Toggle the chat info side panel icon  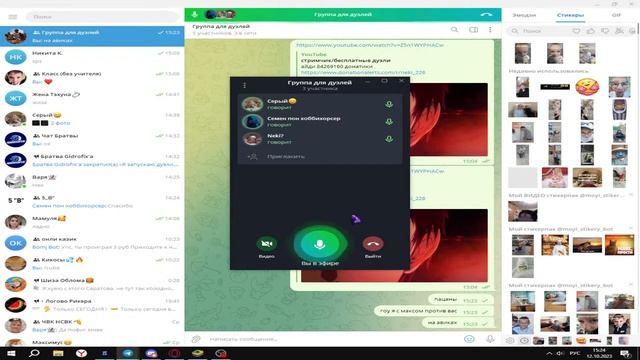[x=473, y=29]
